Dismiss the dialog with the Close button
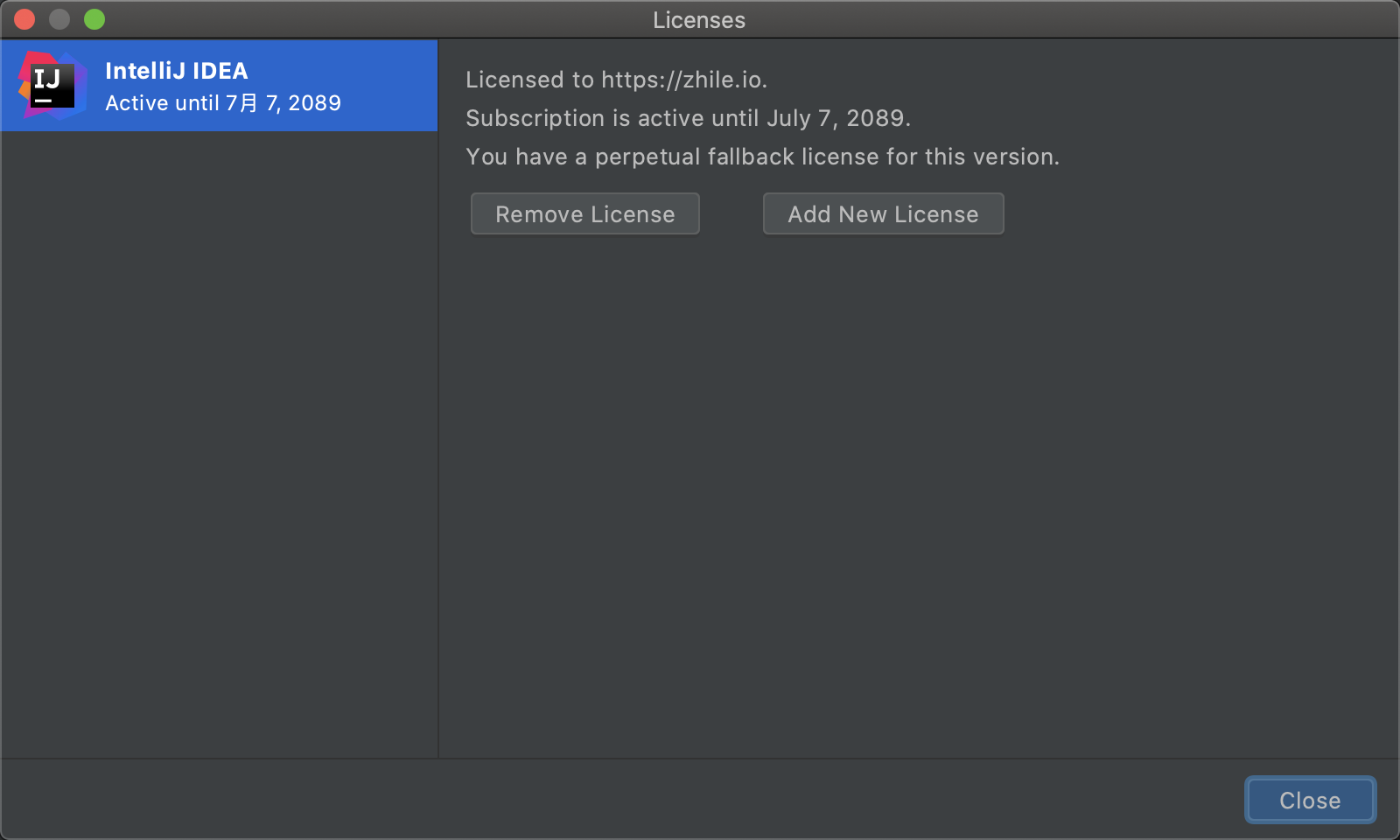 tap(1309, 800)
